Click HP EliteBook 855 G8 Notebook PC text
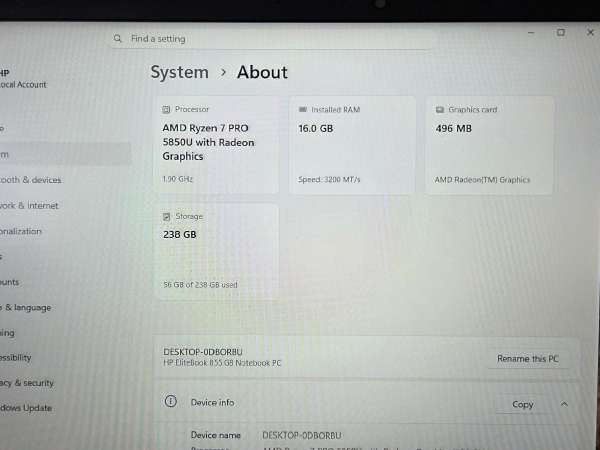 (x=222, y=363)
